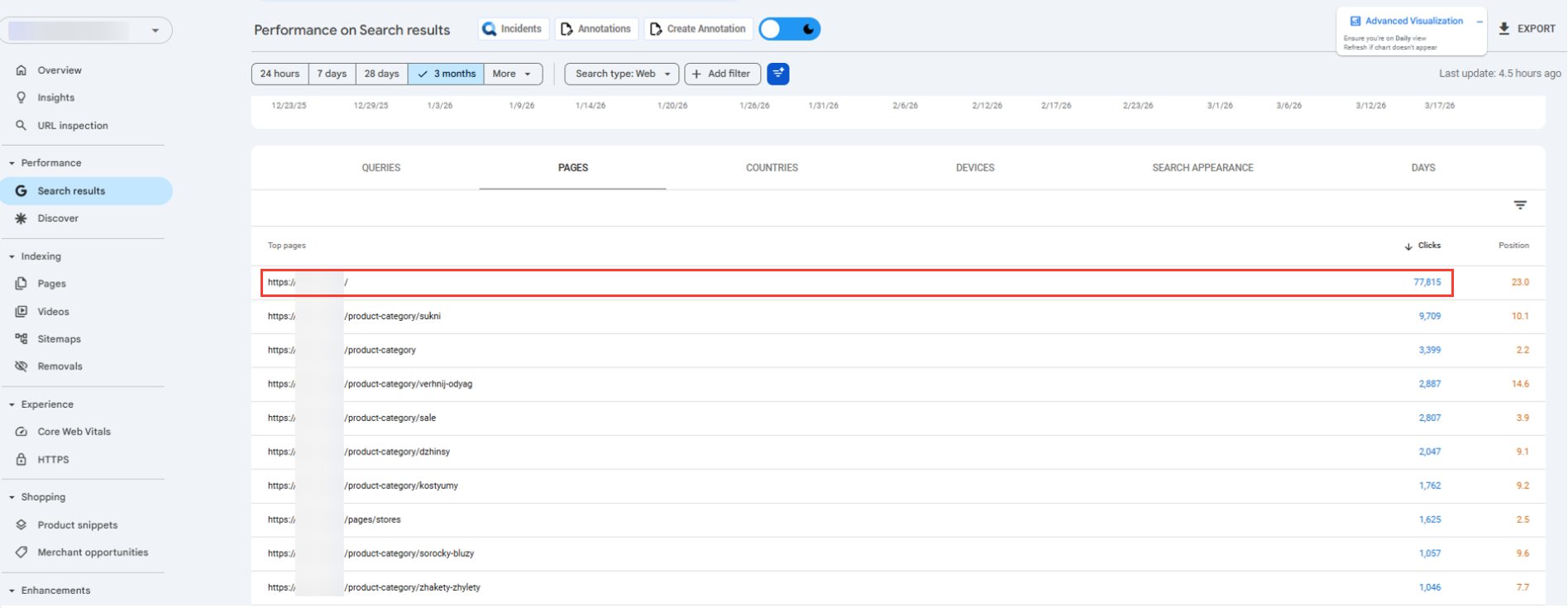The image size is (1568, 608).
Task: Minimize the Advanced Visualization panel
Action: coord(1480,22)
